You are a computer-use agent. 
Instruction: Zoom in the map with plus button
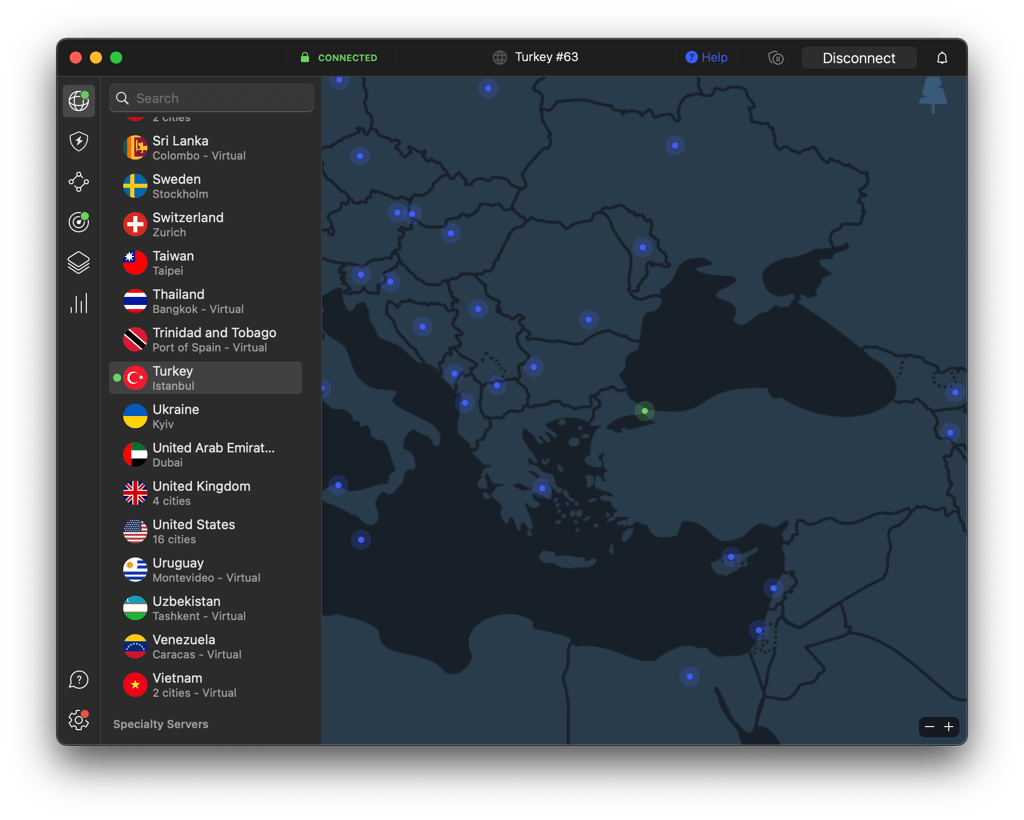pyautogui.click(x=949, y=726)
